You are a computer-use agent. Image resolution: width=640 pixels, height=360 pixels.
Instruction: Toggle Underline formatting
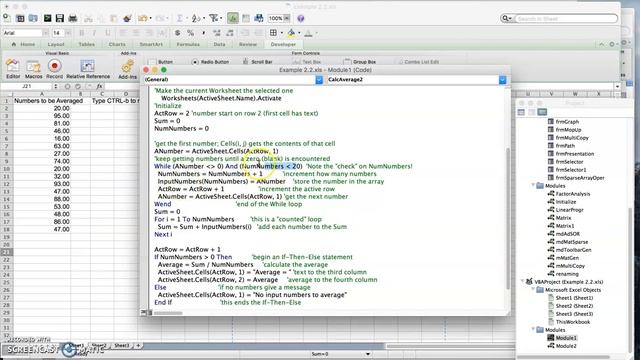click(x=108, y=33)
